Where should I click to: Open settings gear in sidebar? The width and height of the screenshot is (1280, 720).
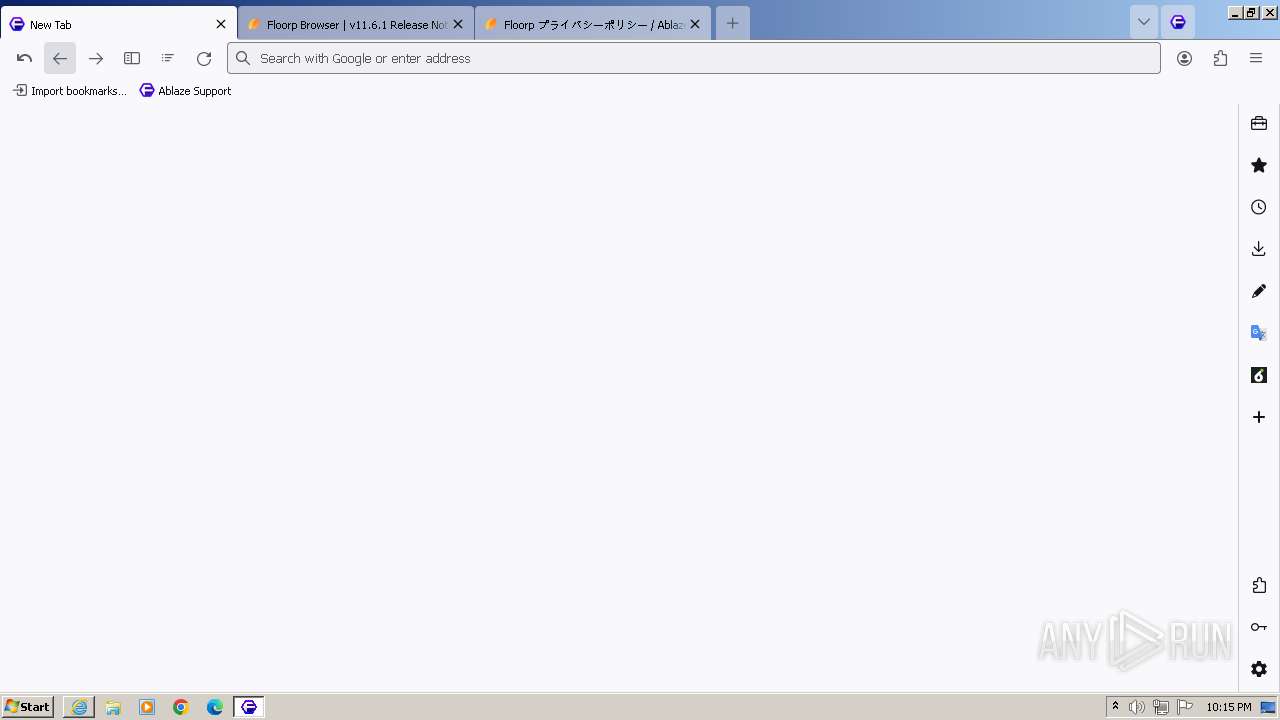pos(1259,669)
